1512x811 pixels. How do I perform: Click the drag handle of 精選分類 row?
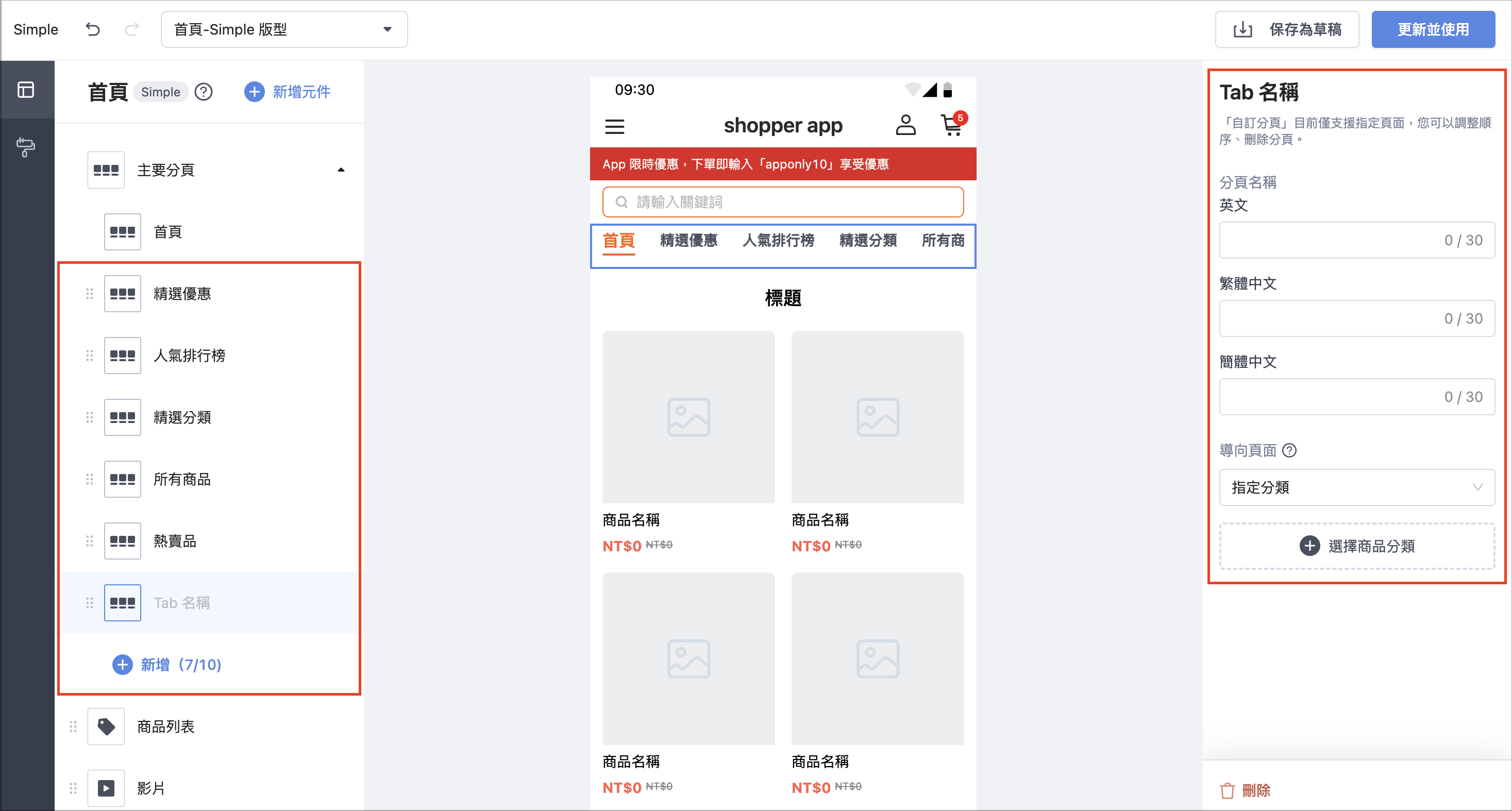click(89, 417)
